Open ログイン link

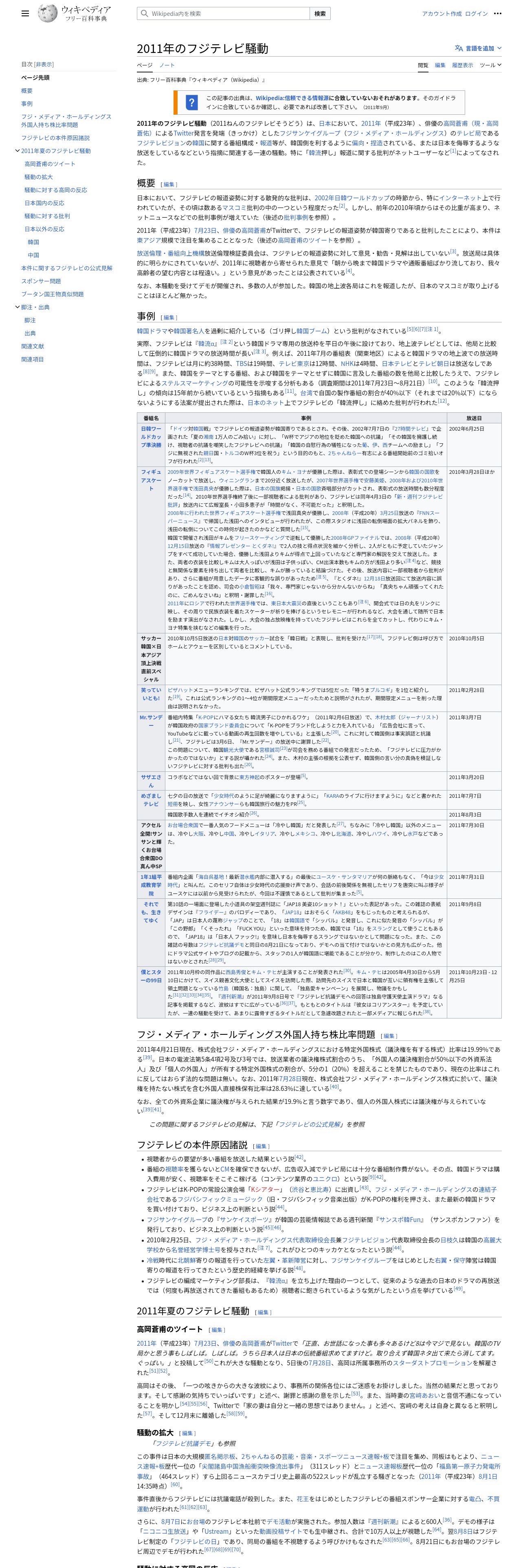pyautogui.click(x=476, y=13)
